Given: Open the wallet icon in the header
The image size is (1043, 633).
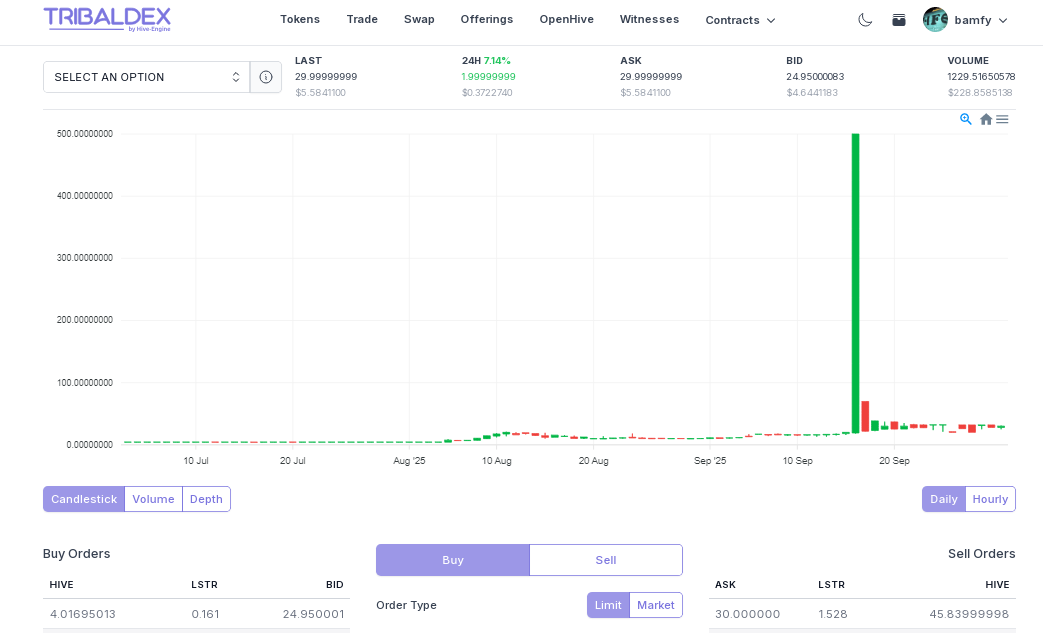Looking at the screenshot, I should pos(899,20).
